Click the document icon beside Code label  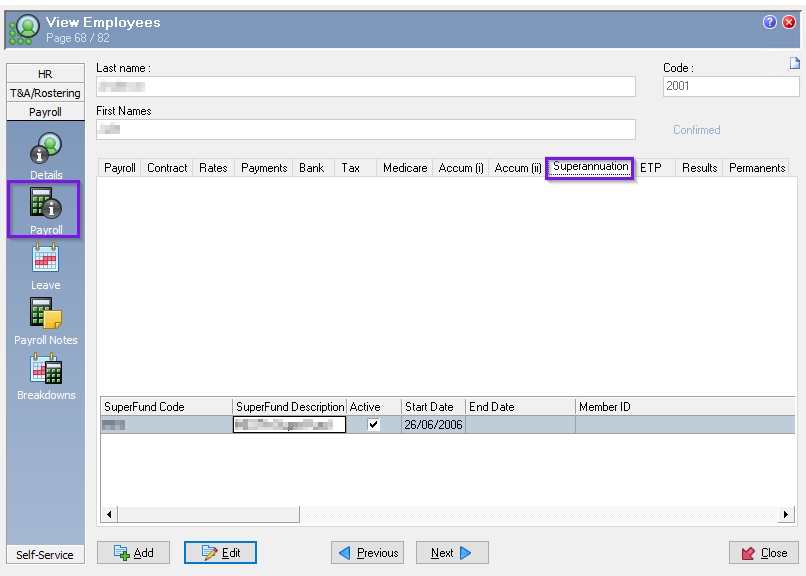pos(795,64)
